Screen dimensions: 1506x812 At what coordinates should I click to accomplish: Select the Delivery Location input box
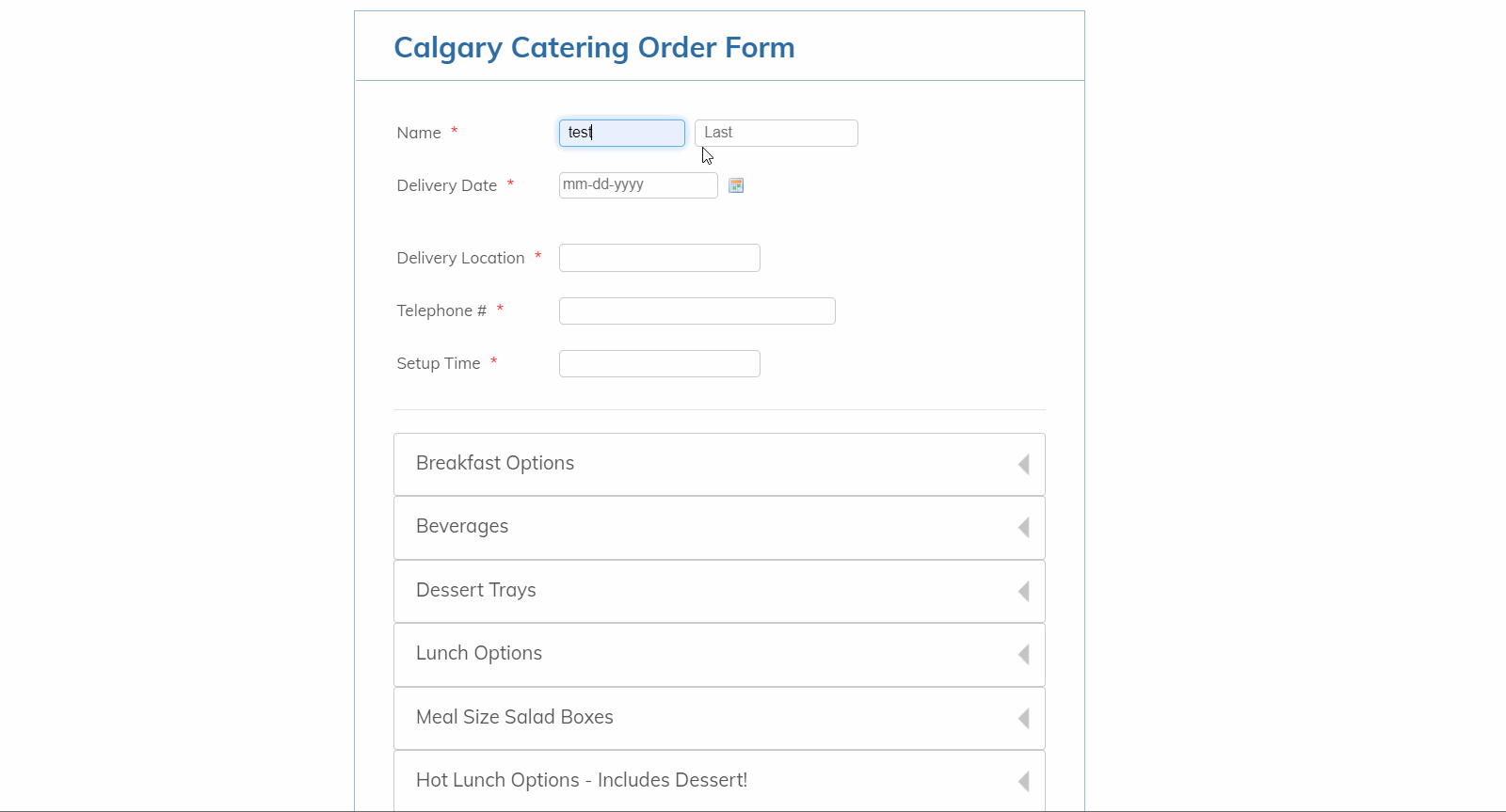(x=659, y=257)
